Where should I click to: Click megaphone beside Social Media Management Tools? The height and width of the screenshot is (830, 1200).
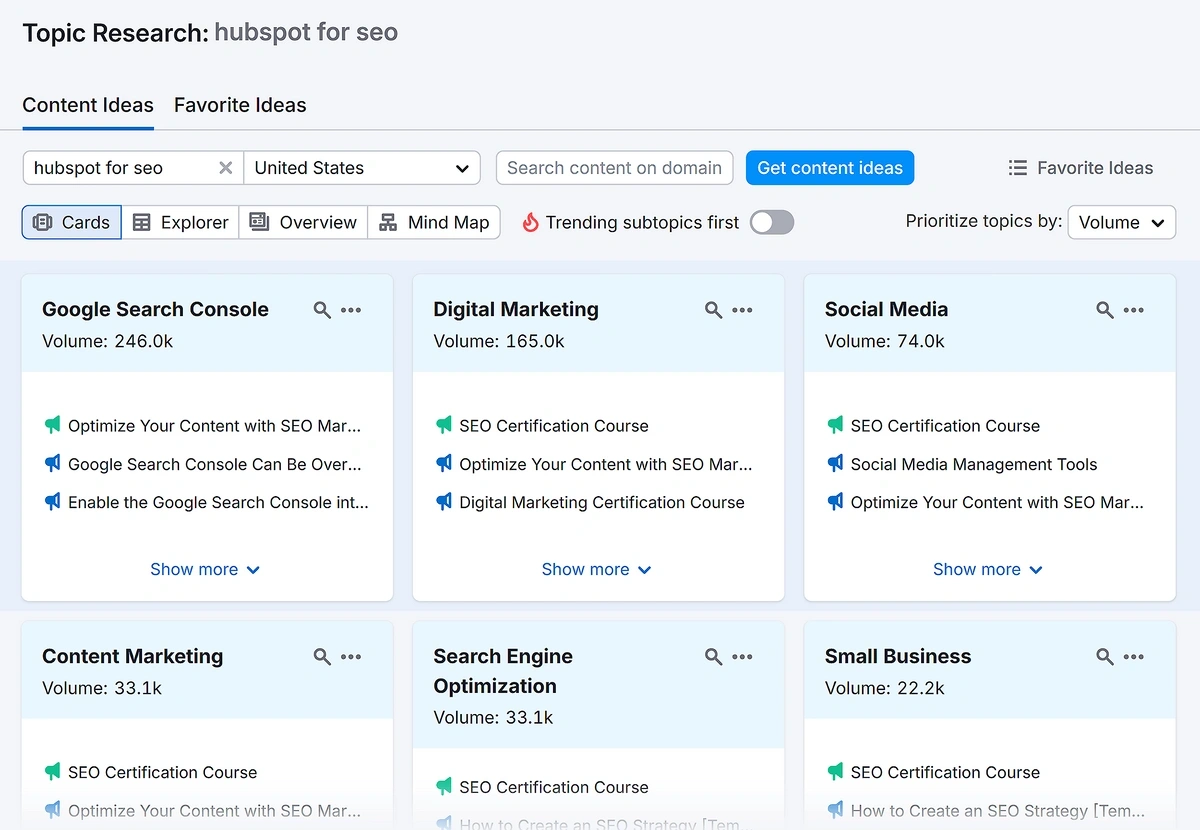(x=835, y=464)
